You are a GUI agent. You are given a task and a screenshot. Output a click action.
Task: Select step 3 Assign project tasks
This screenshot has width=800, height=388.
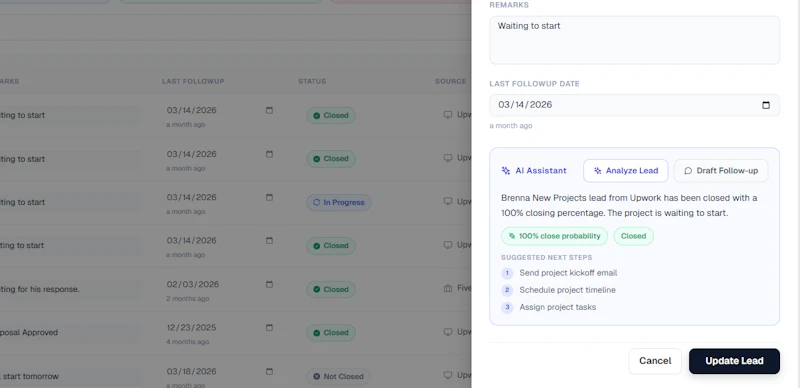(548, 307)
